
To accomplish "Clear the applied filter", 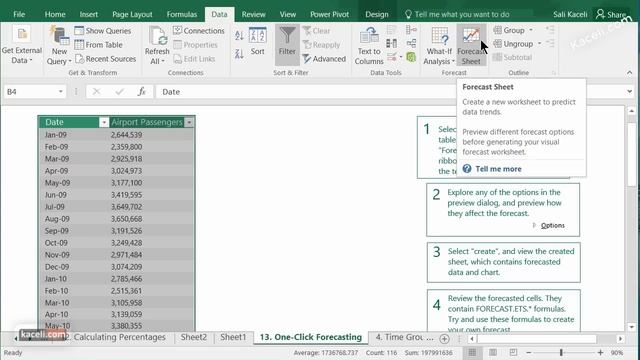I will (x=316, y=31).
